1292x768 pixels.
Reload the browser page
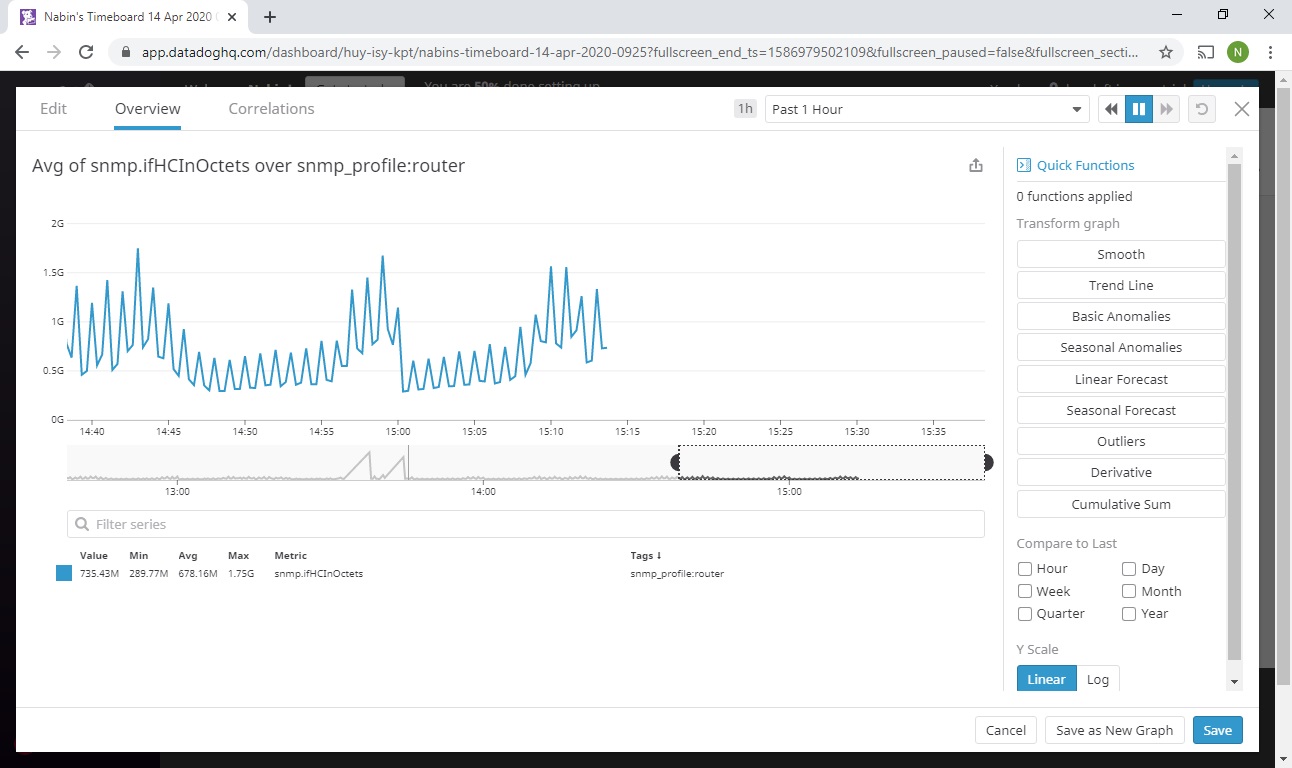point(86,52)
